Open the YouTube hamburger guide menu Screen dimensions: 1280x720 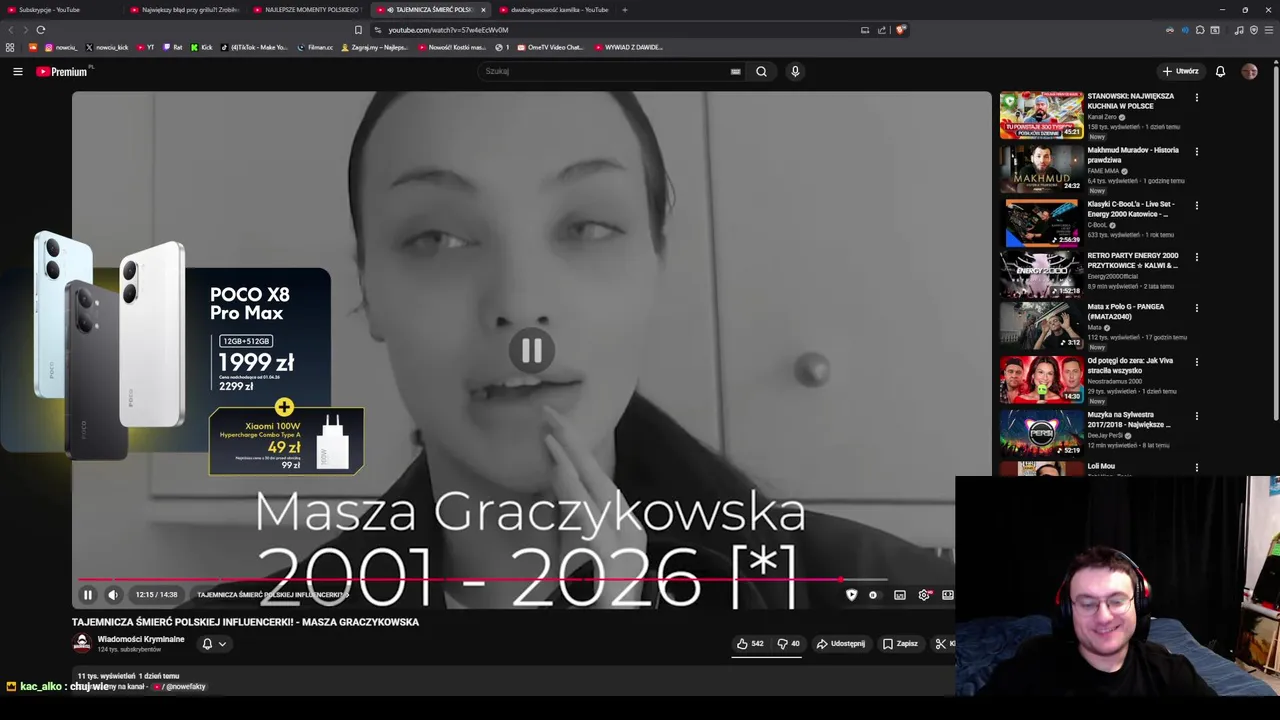tap(17, 71)
